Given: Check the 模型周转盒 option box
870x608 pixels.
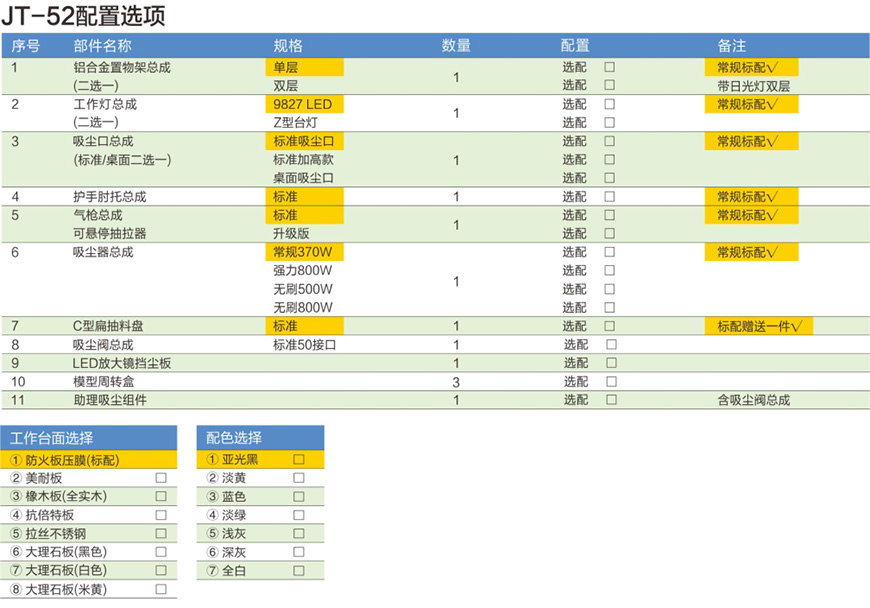Looking at the screenshot, I should coord(611,382).
